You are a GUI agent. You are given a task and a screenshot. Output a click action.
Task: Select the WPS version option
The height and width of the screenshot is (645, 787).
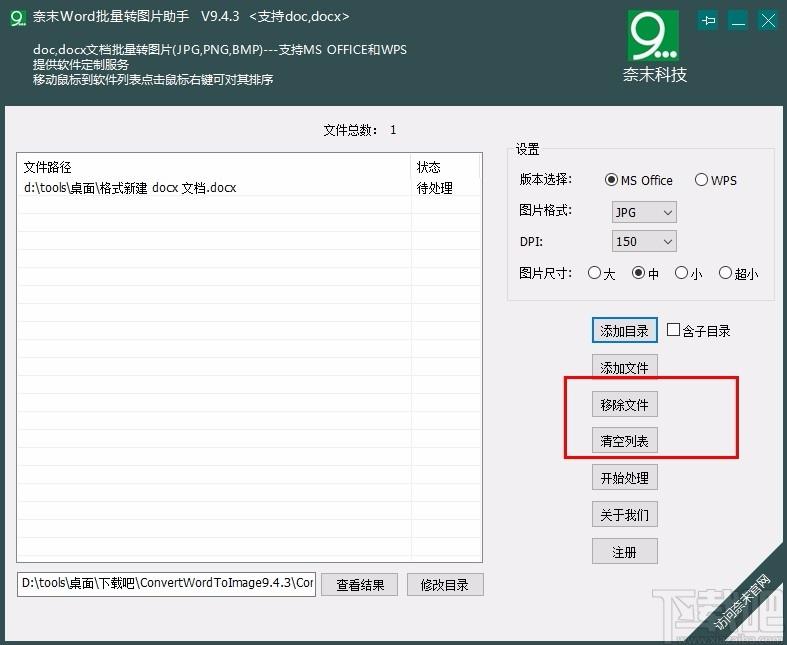pos(702,180)
